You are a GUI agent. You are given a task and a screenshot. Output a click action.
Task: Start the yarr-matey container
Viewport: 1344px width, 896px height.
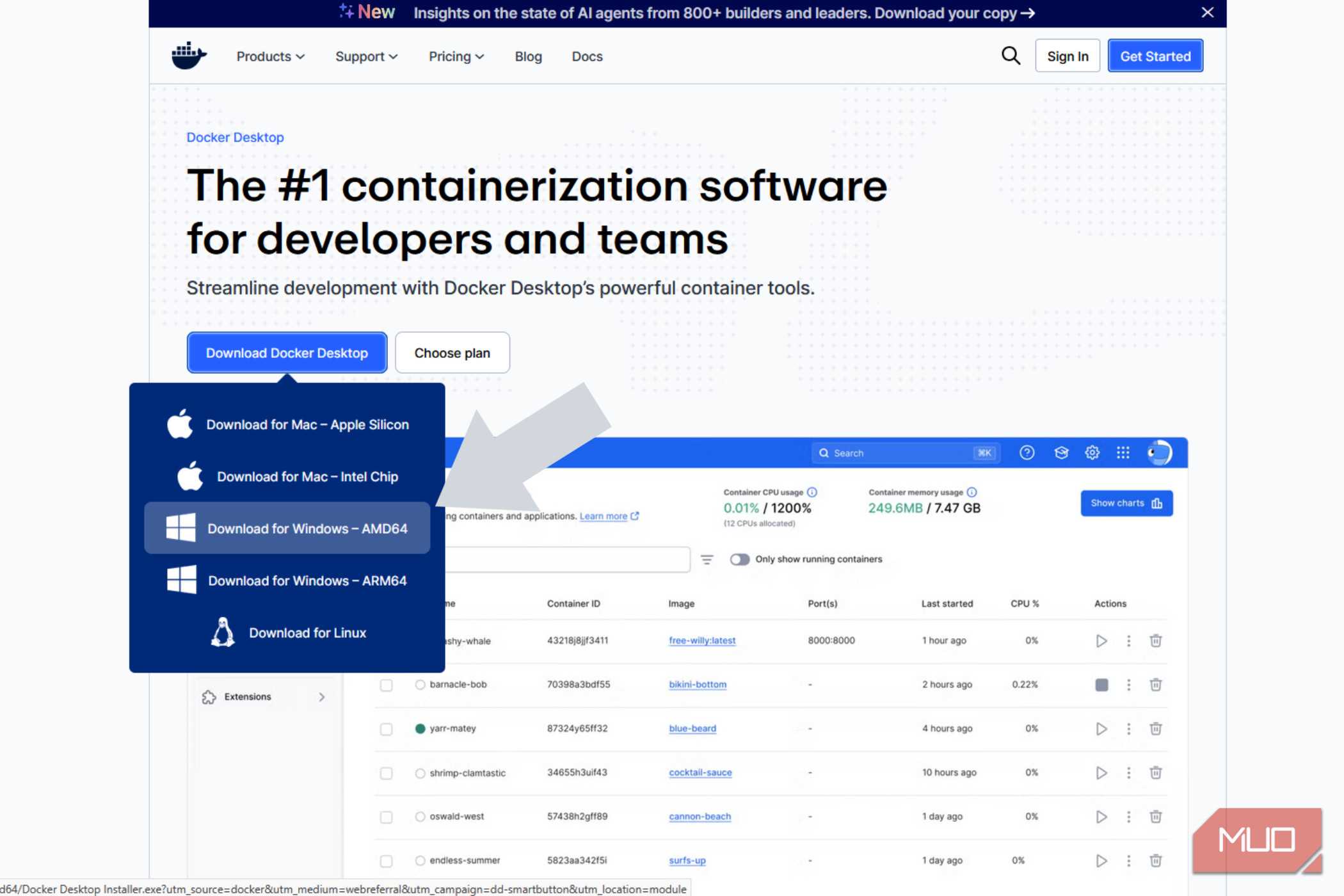[x=1101, y=729]
